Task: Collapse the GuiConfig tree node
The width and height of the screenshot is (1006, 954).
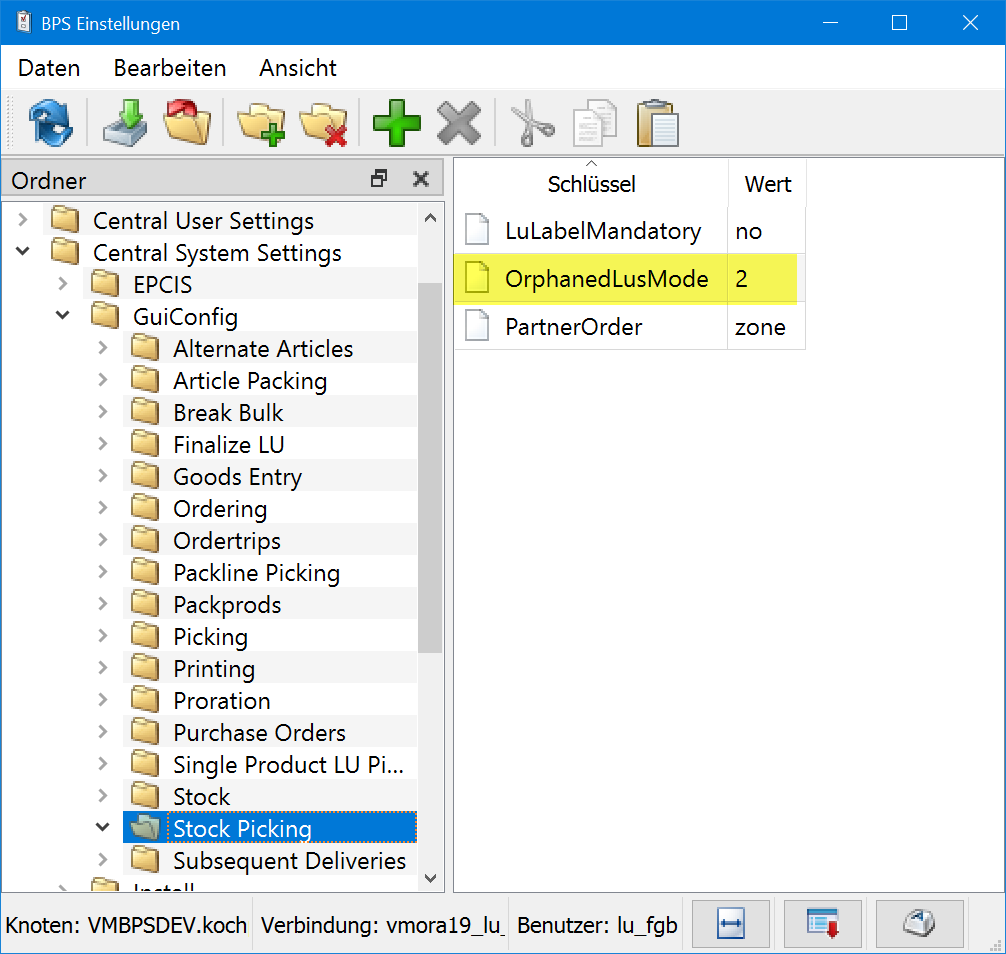Action: (63, 317)
